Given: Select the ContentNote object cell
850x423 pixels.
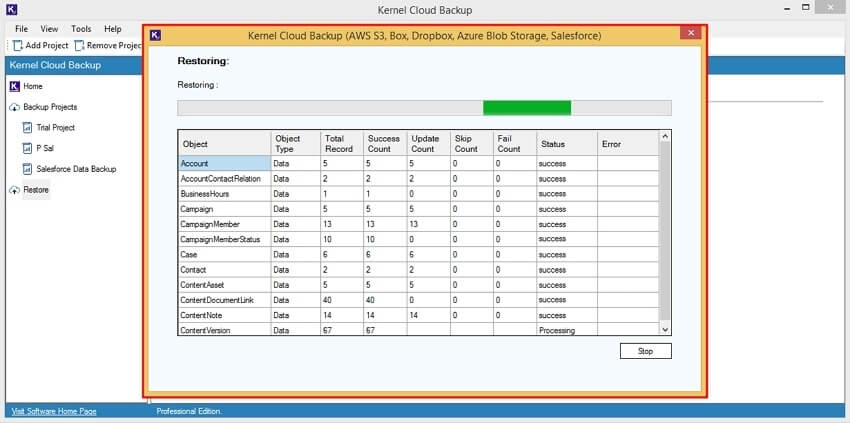Looking at the screenshot, I should [224, 315].
